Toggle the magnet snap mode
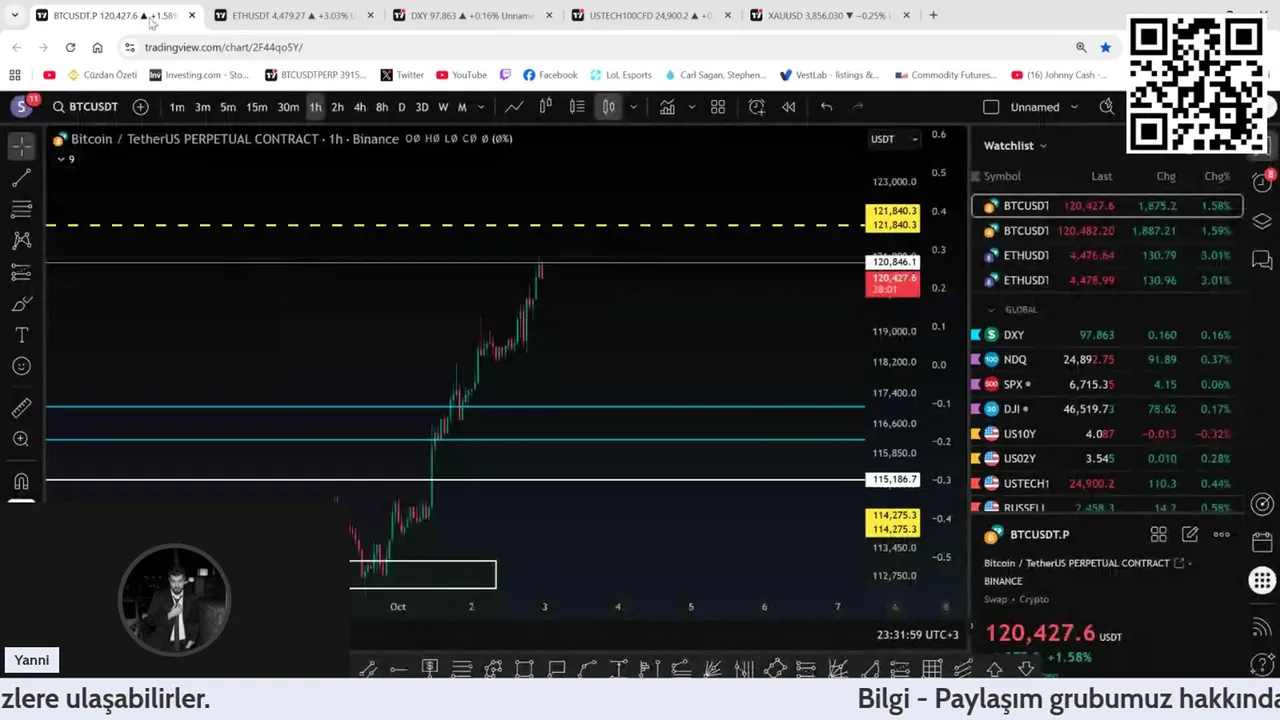 coord(21,481)
